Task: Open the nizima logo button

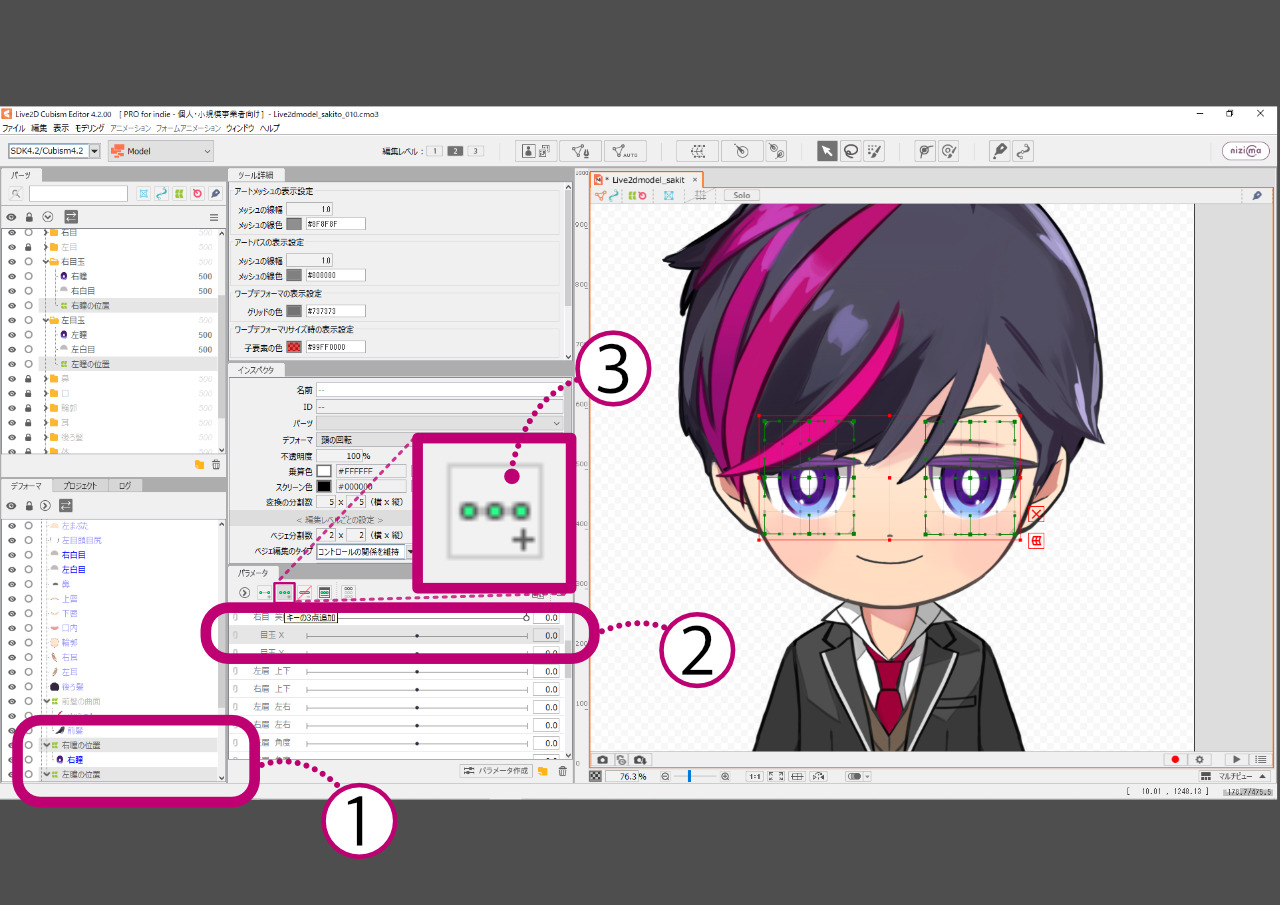Action: [1245, 151]
